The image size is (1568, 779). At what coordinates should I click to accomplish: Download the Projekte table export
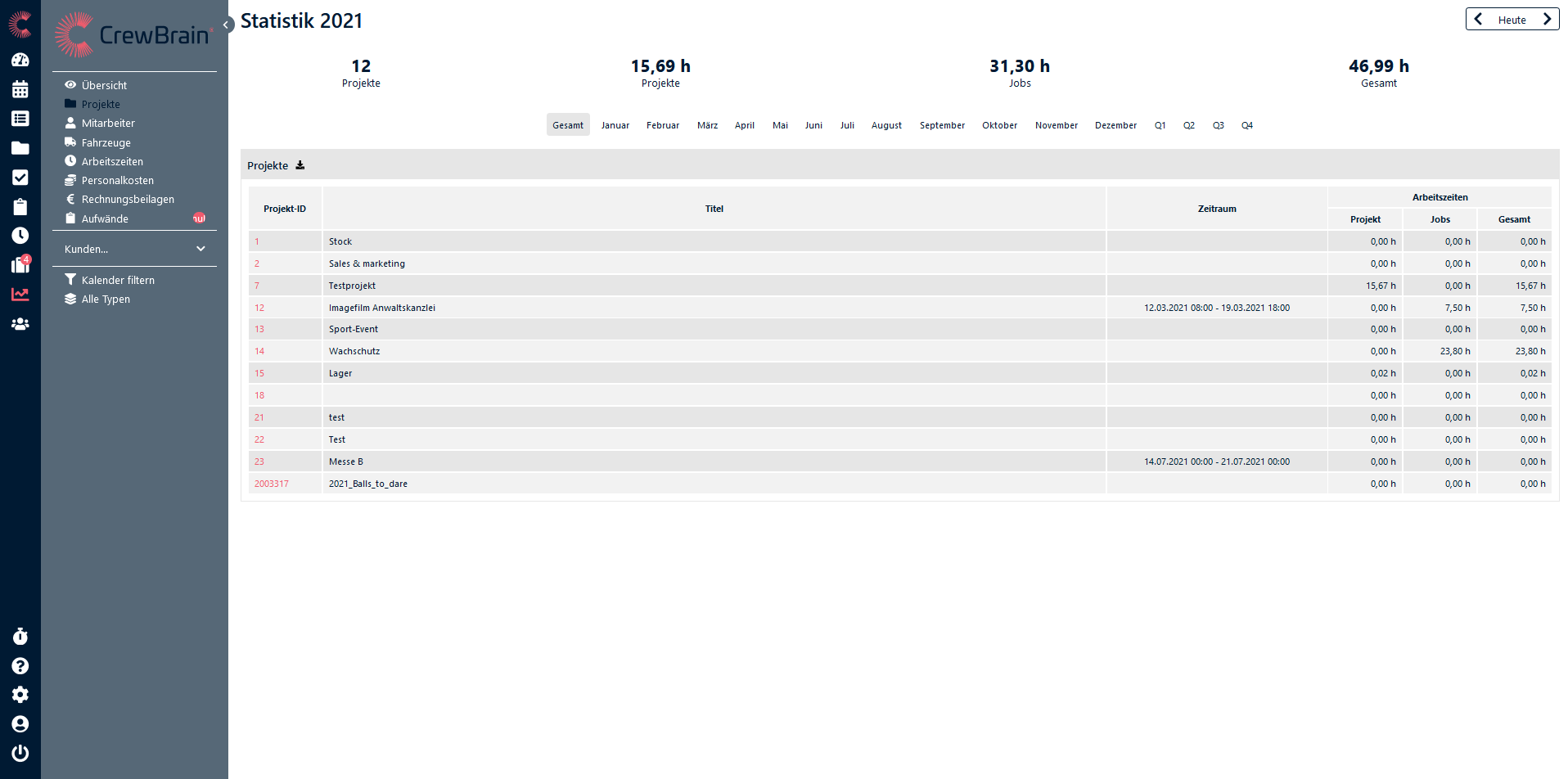(300, 165)
